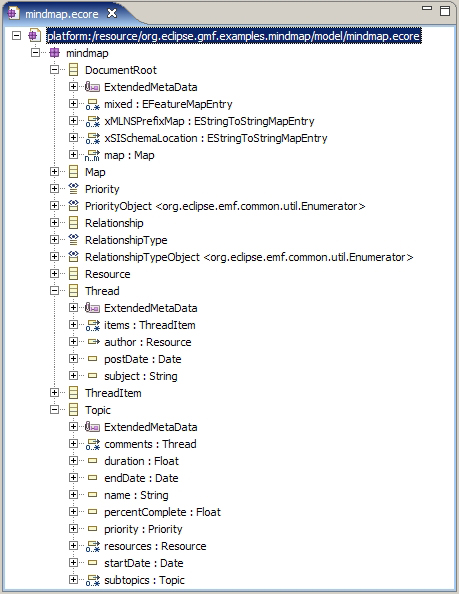Click the PriorityObject data type icon
This screenshot has width=459, height=594.
coord(73,206)
